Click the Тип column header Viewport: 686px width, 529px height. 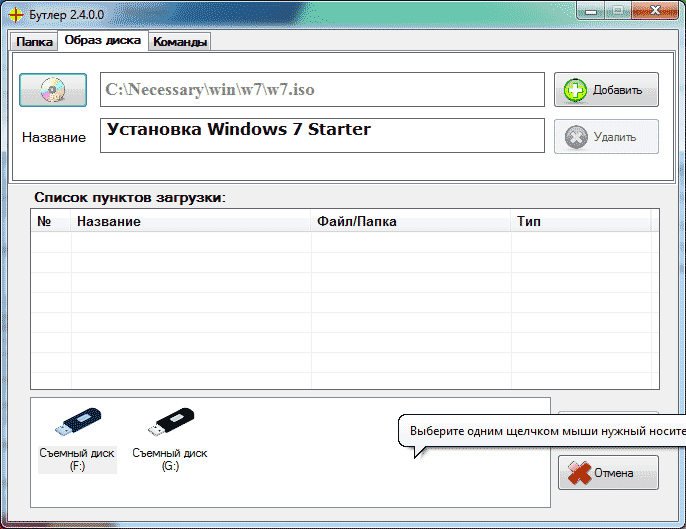tap(581, 221)
